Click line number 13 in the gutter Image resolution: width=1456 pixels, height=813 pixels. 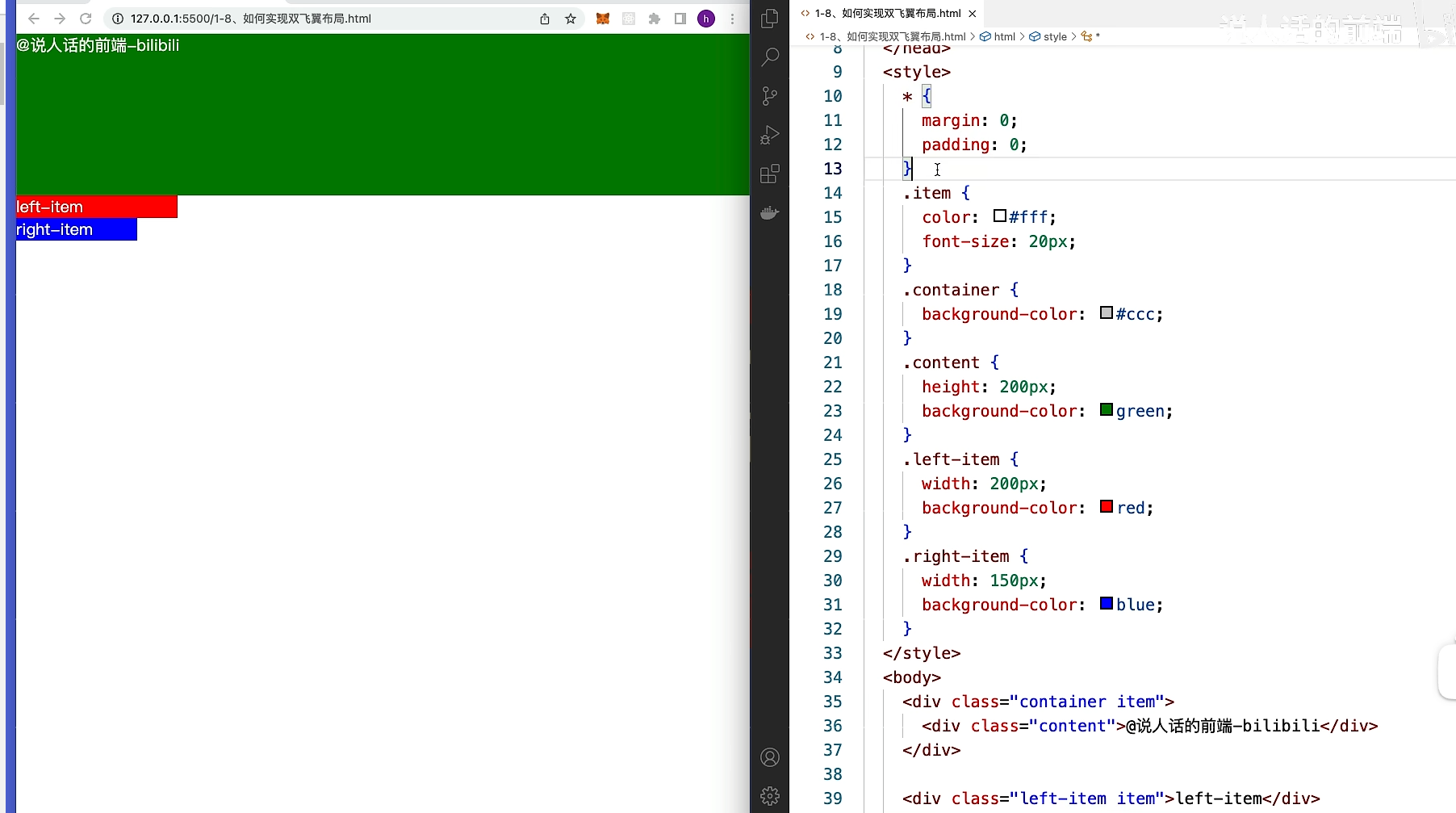pyautogui.click(x=833, y=169)
